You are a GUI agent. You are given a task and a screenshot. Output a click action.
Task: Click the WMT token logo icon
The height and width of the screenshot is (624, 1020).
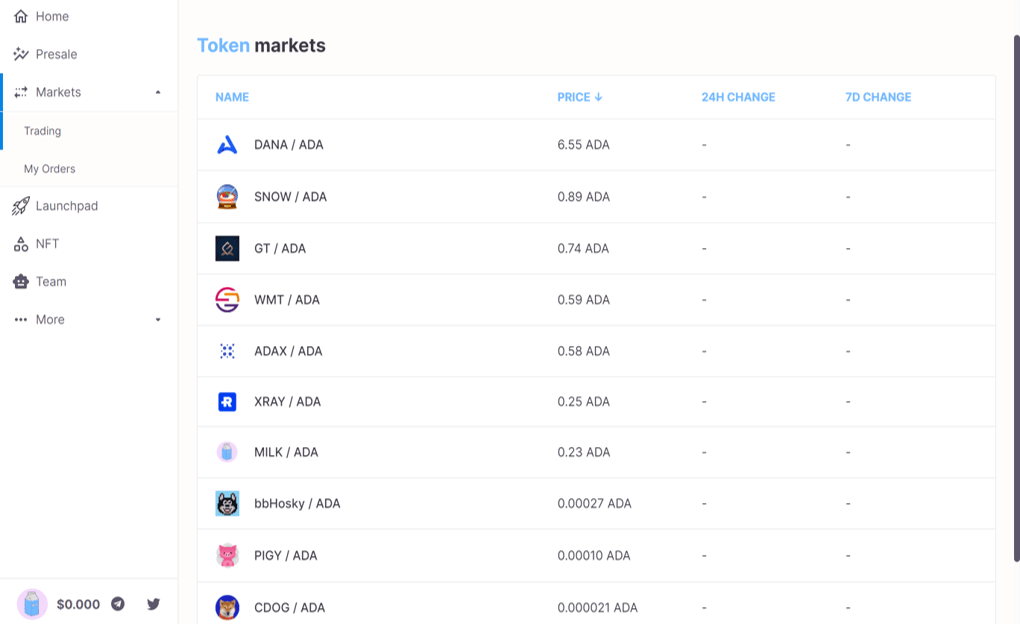click(x=227, y=300)
